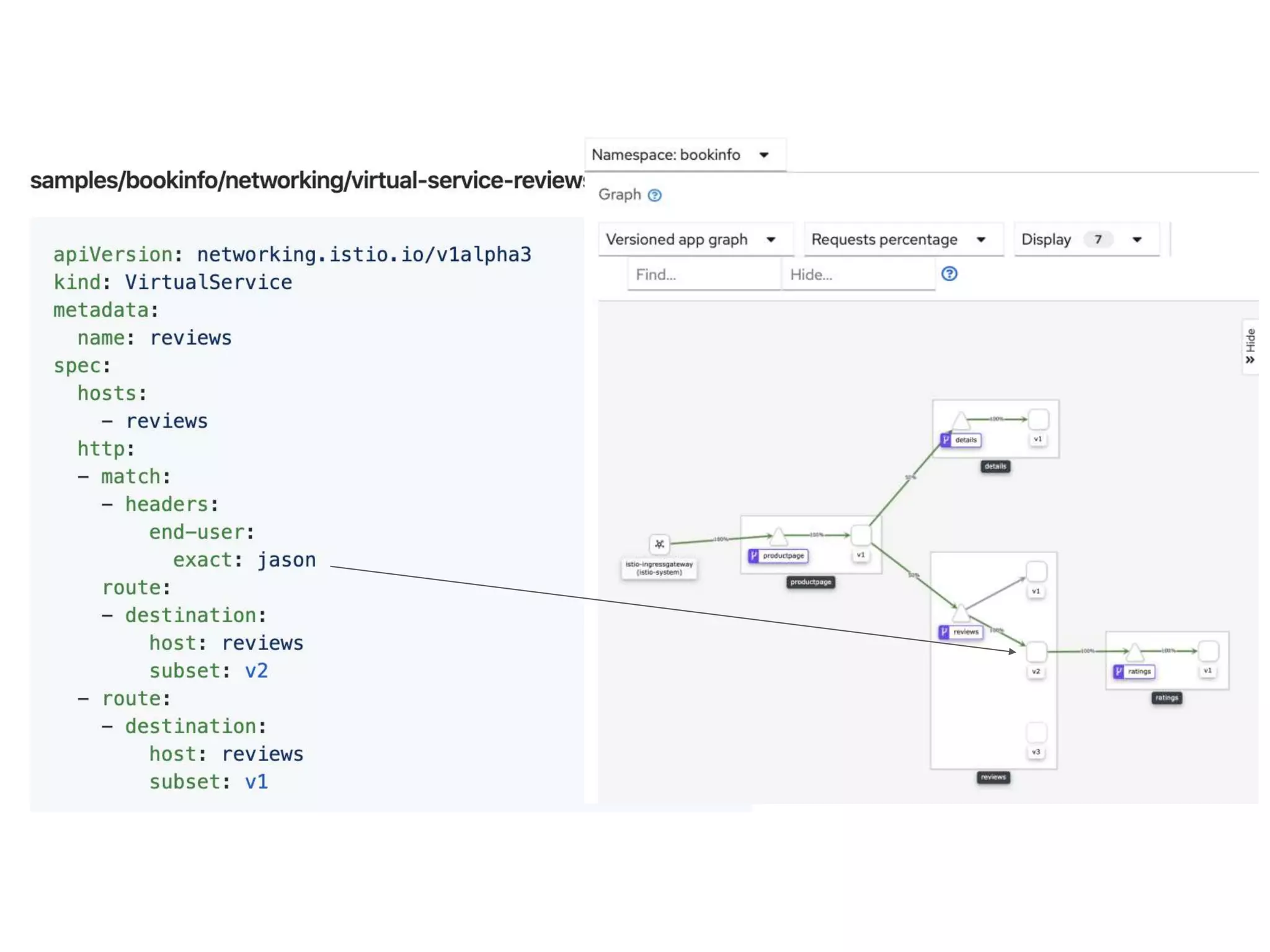Open the Graph help icon
The height and width of the screenshot is (952, 1270).
pyautogui.click(x=654, y=195)
